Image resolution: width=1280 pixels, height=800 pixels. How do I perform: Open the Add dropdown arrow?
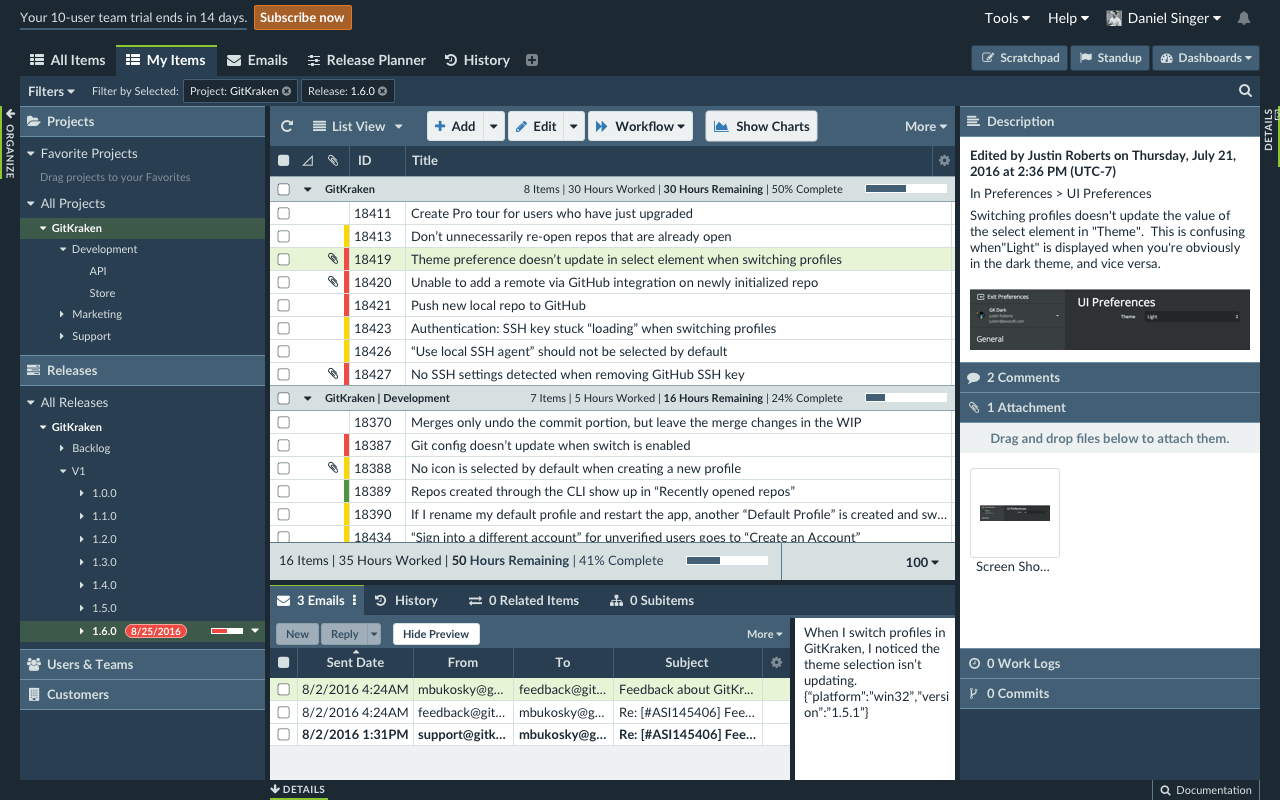pyautogui.click(x=494, y=126)
